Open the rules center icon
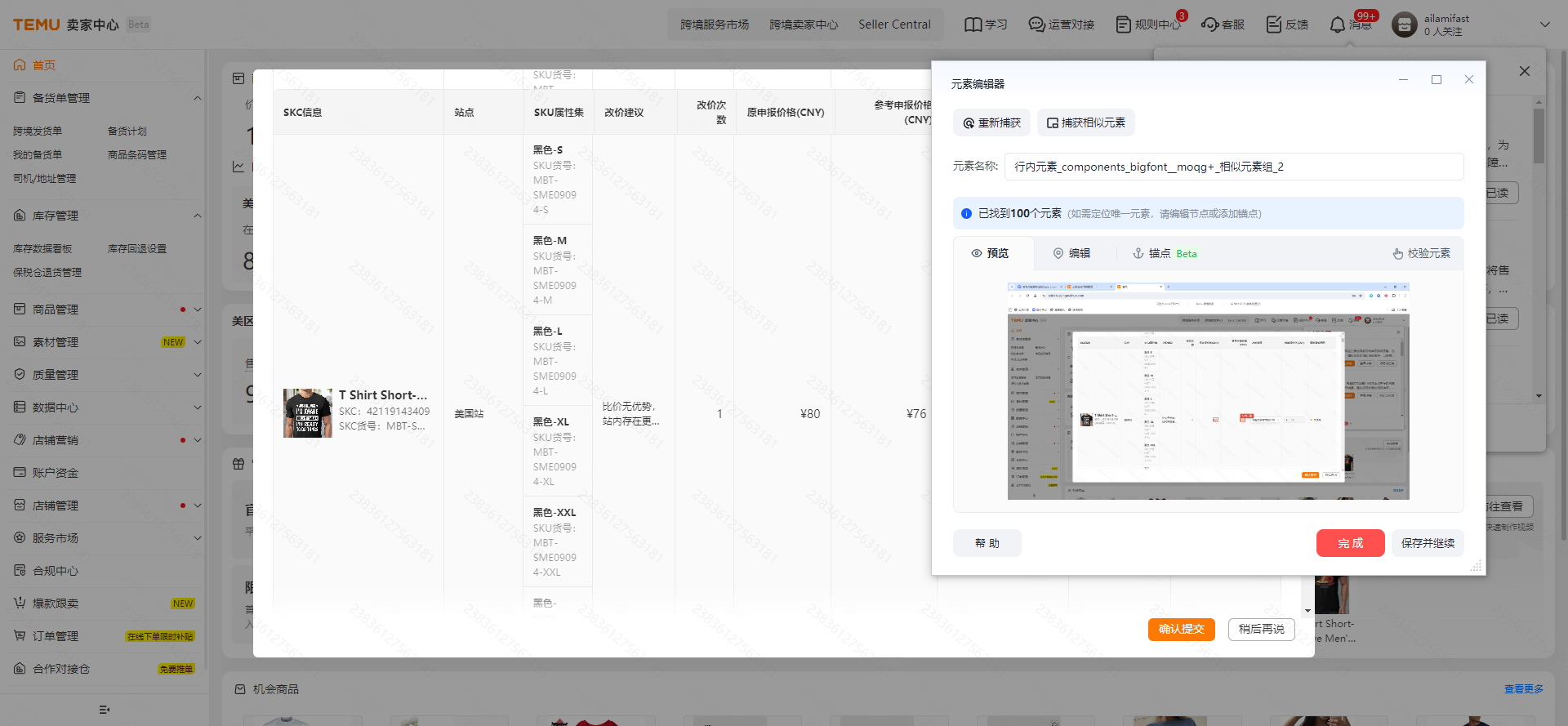The image size is (1568, 726). pos(1124,25)
